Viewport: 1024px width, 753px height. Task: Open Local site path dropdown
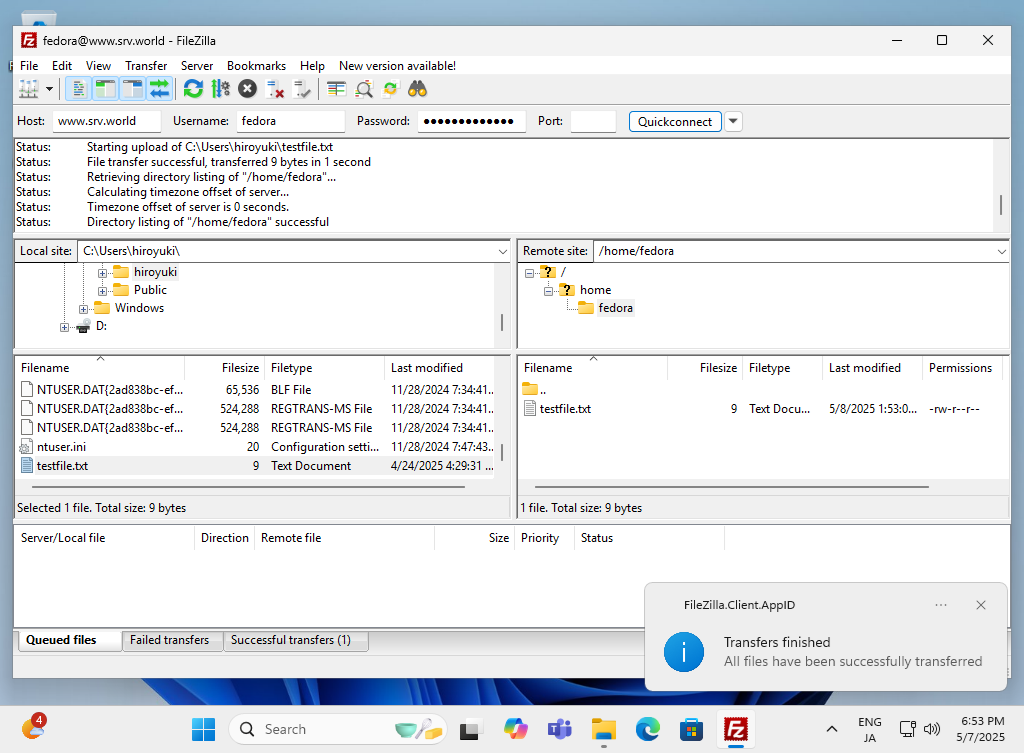502,251
